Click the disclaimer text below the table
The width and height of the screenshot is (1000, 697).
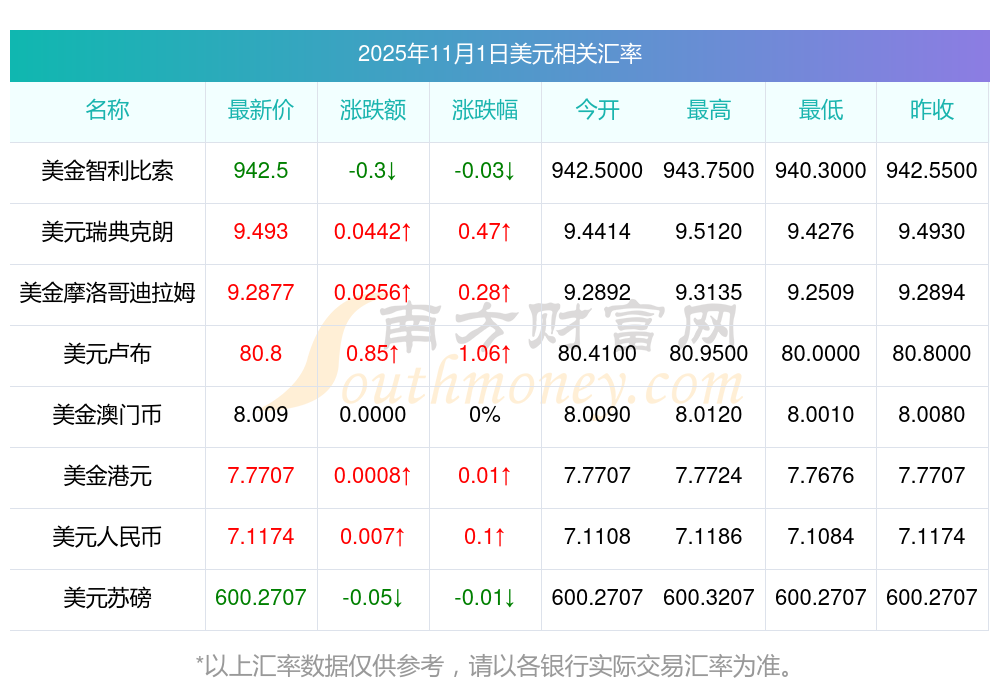click(x=499, y=665)
